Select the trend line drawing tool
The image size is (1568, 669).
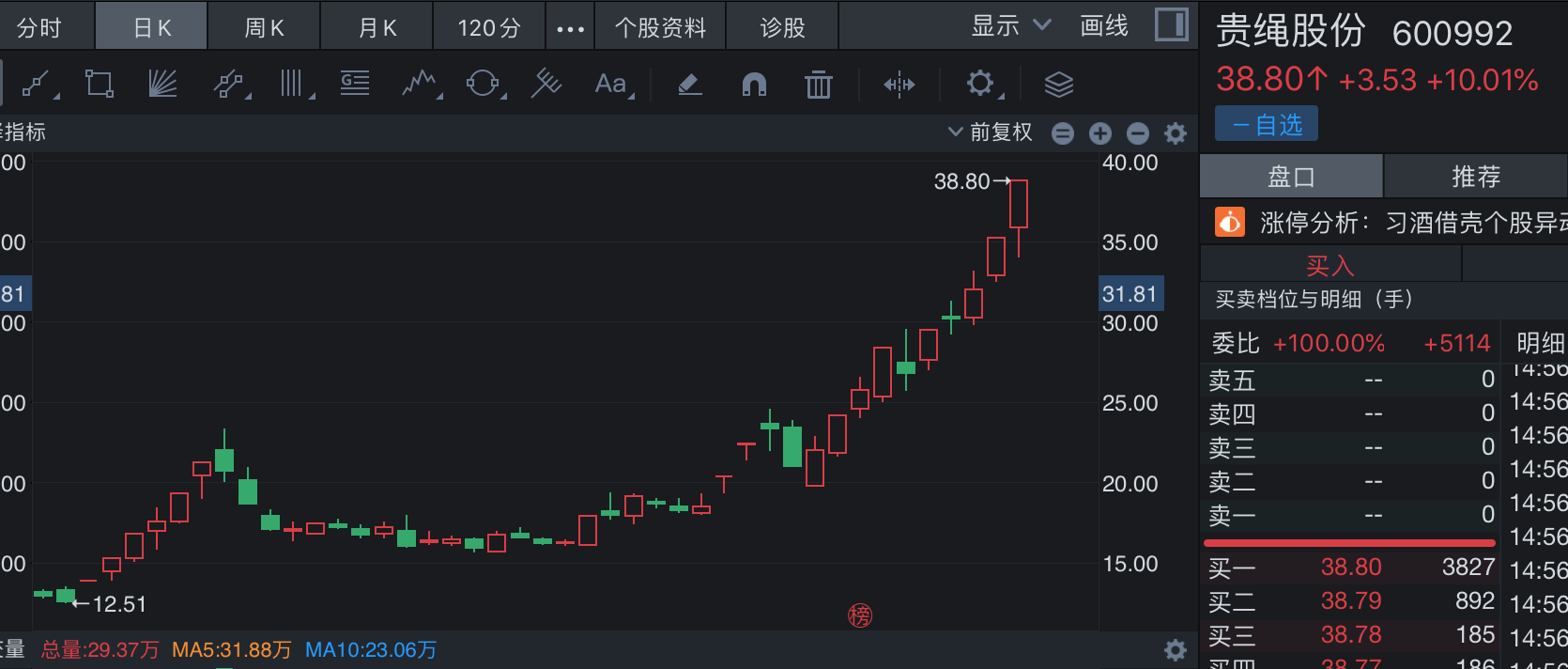tap(38, 85)
